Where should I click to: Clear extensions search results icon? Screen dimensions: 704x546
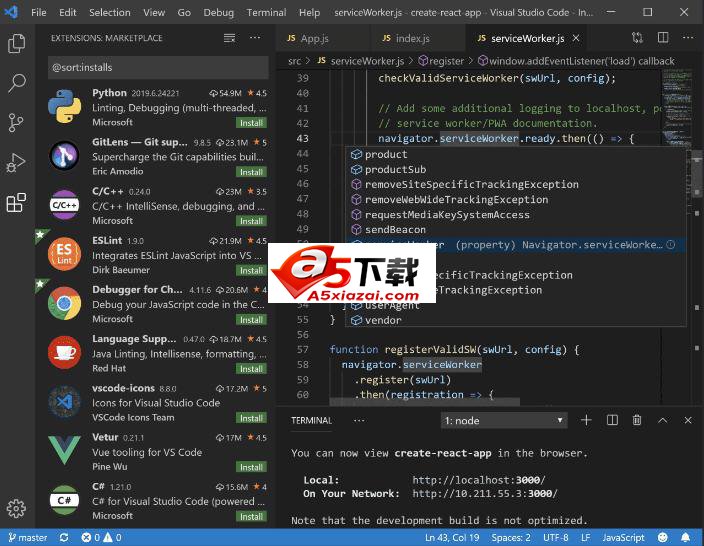[229, 38]
